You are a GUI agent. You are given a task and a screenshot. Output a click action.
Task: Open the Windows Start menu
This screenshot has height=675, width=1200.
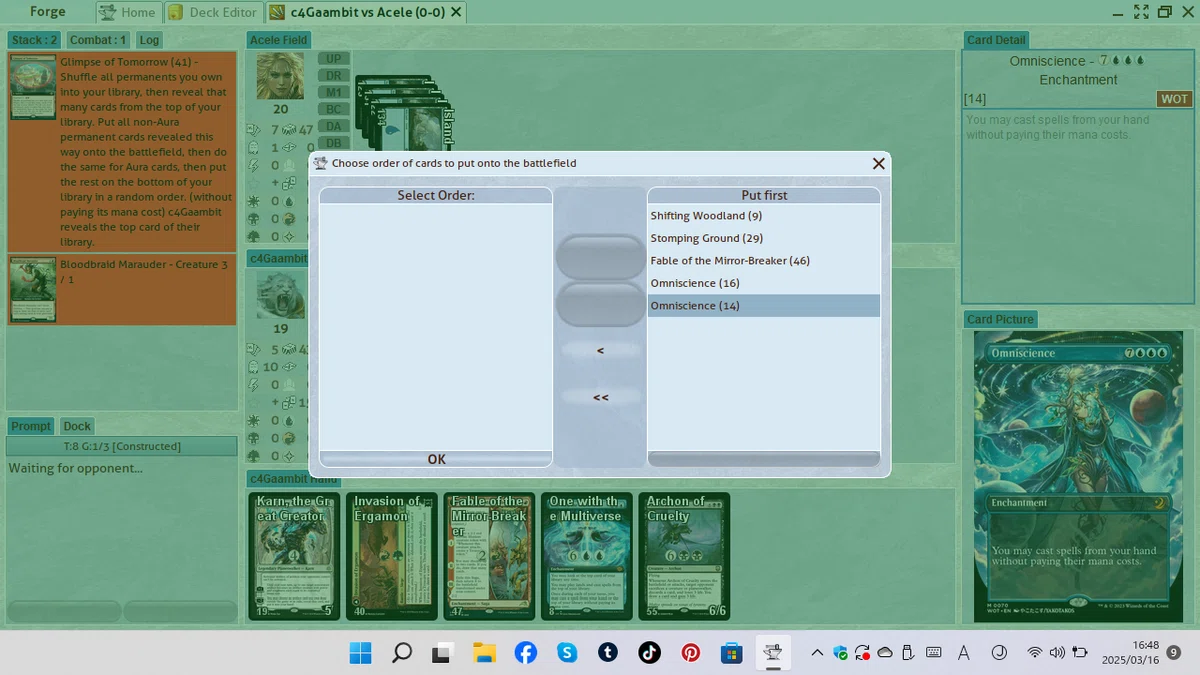(360, 653)
